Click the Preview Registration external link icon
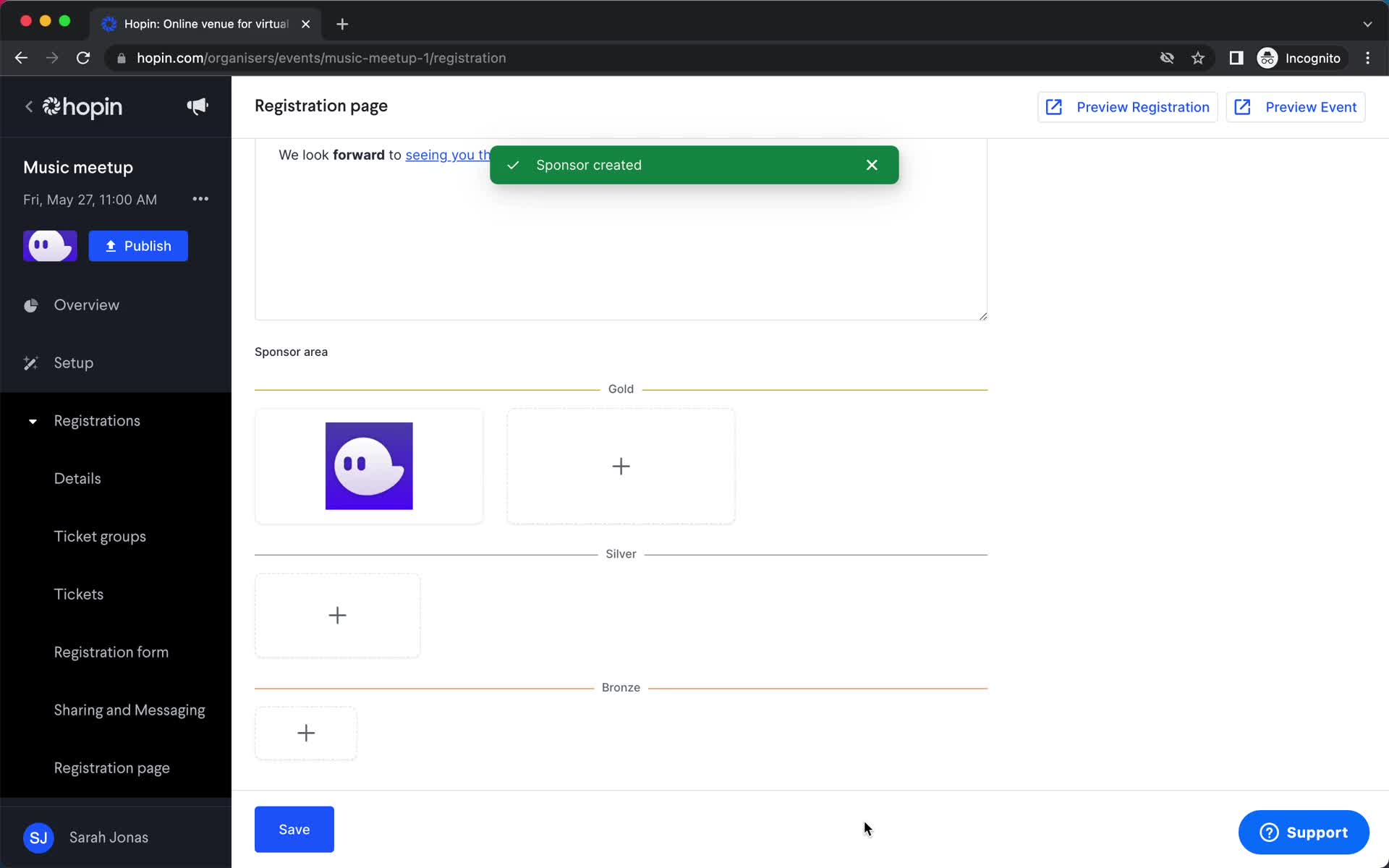Image resolution: width=1389 pixels, height=868 pixels. click(x=1055, y=107)
